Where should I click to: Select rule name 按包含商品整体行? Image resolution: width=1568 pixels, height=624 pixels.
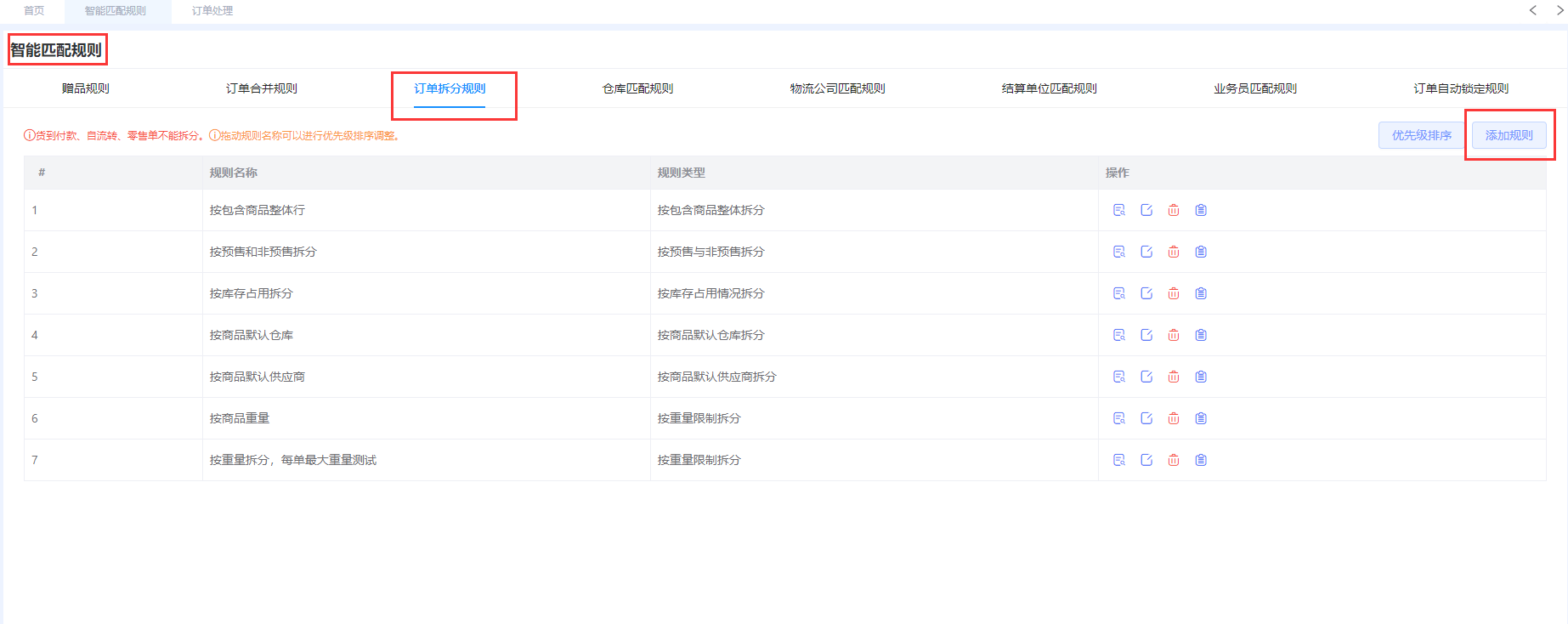(258, 210)
